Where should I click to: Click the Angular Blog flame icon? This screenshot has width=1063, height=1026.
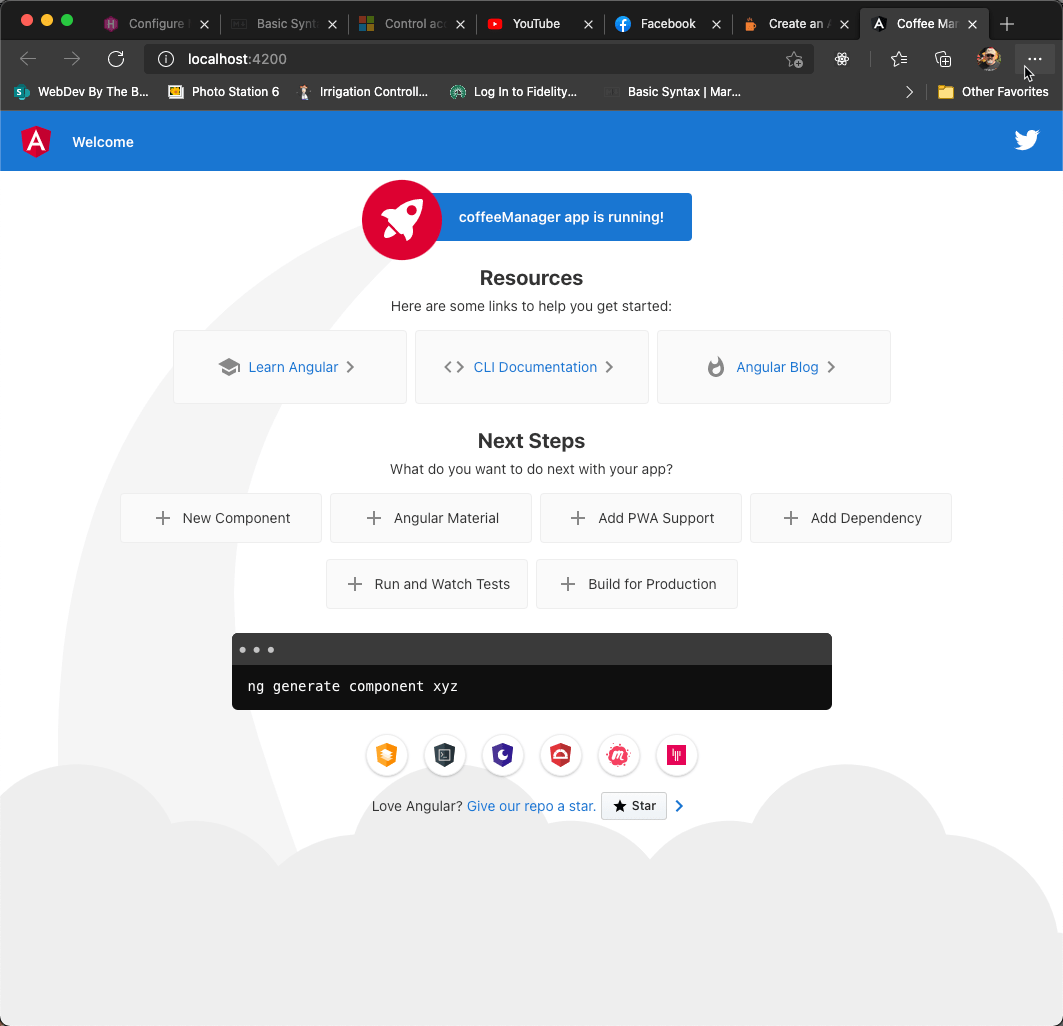(x=716, y=367)
